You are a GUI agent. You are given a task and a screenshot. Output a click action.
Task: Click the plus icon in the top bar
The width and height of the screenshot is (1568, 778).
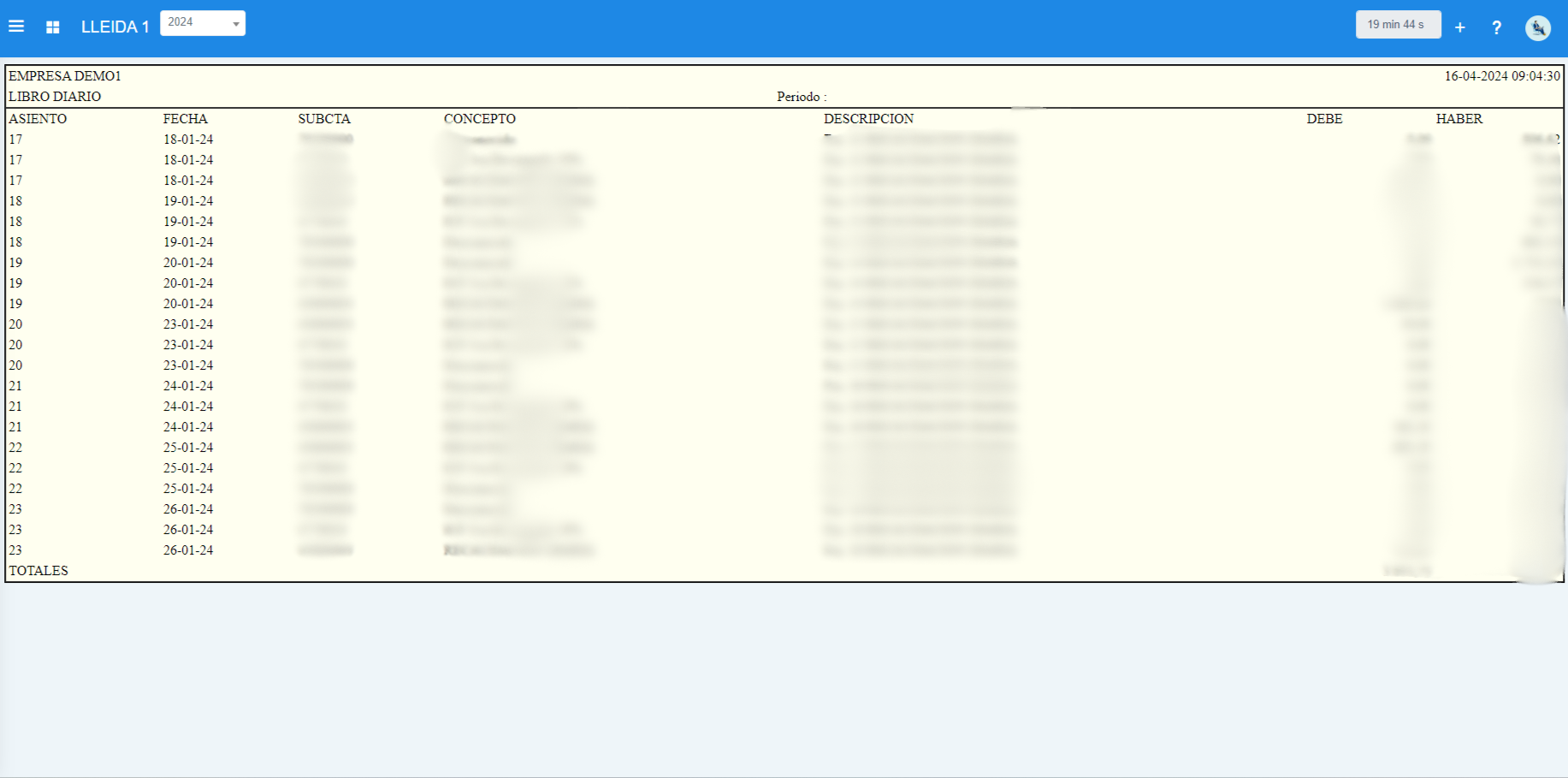(1460, 27)
